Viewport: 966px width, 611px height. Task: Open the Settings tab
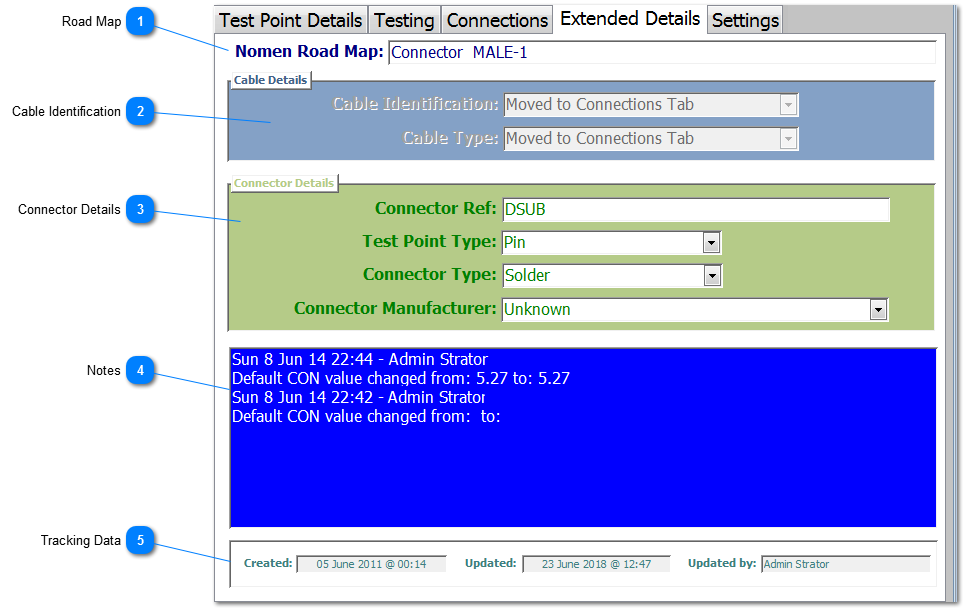tap(745, 20)
